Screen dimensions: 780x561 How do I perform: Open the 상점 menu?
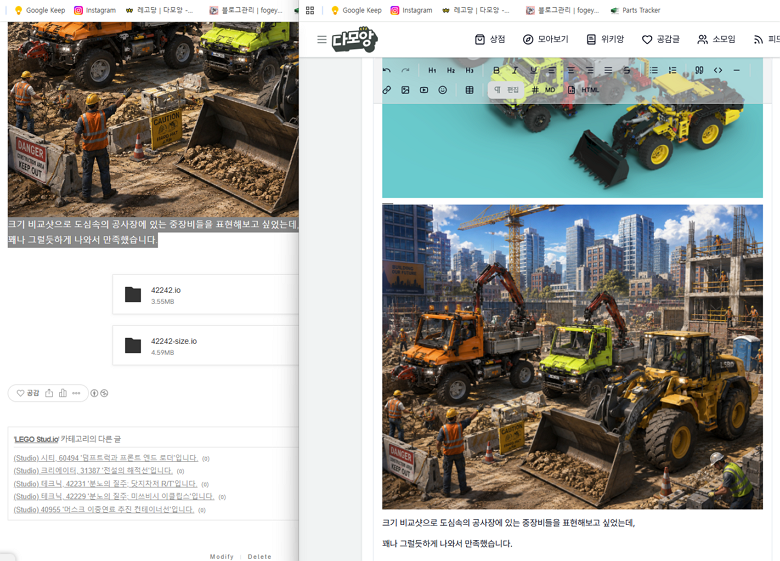(x=490, y=39)
